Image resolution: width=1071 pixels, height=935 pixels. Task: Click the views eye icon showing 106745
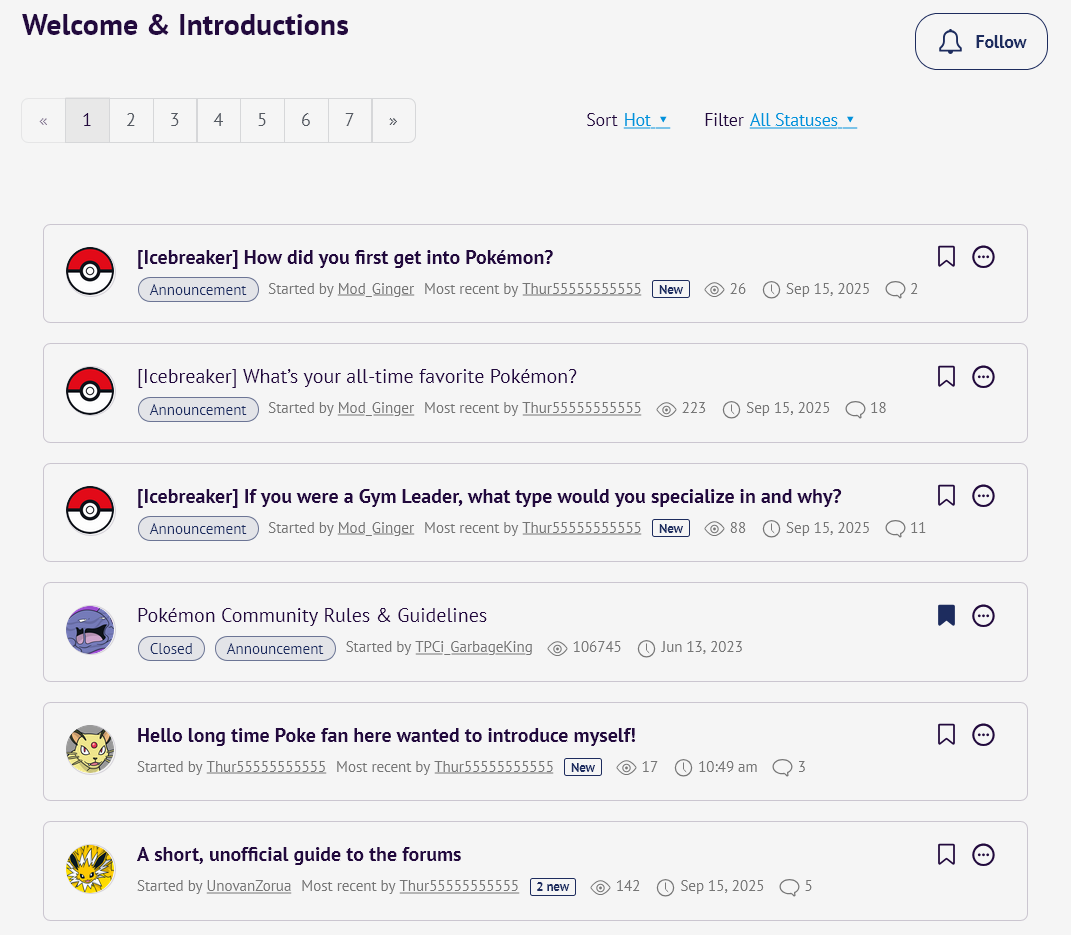557,648
